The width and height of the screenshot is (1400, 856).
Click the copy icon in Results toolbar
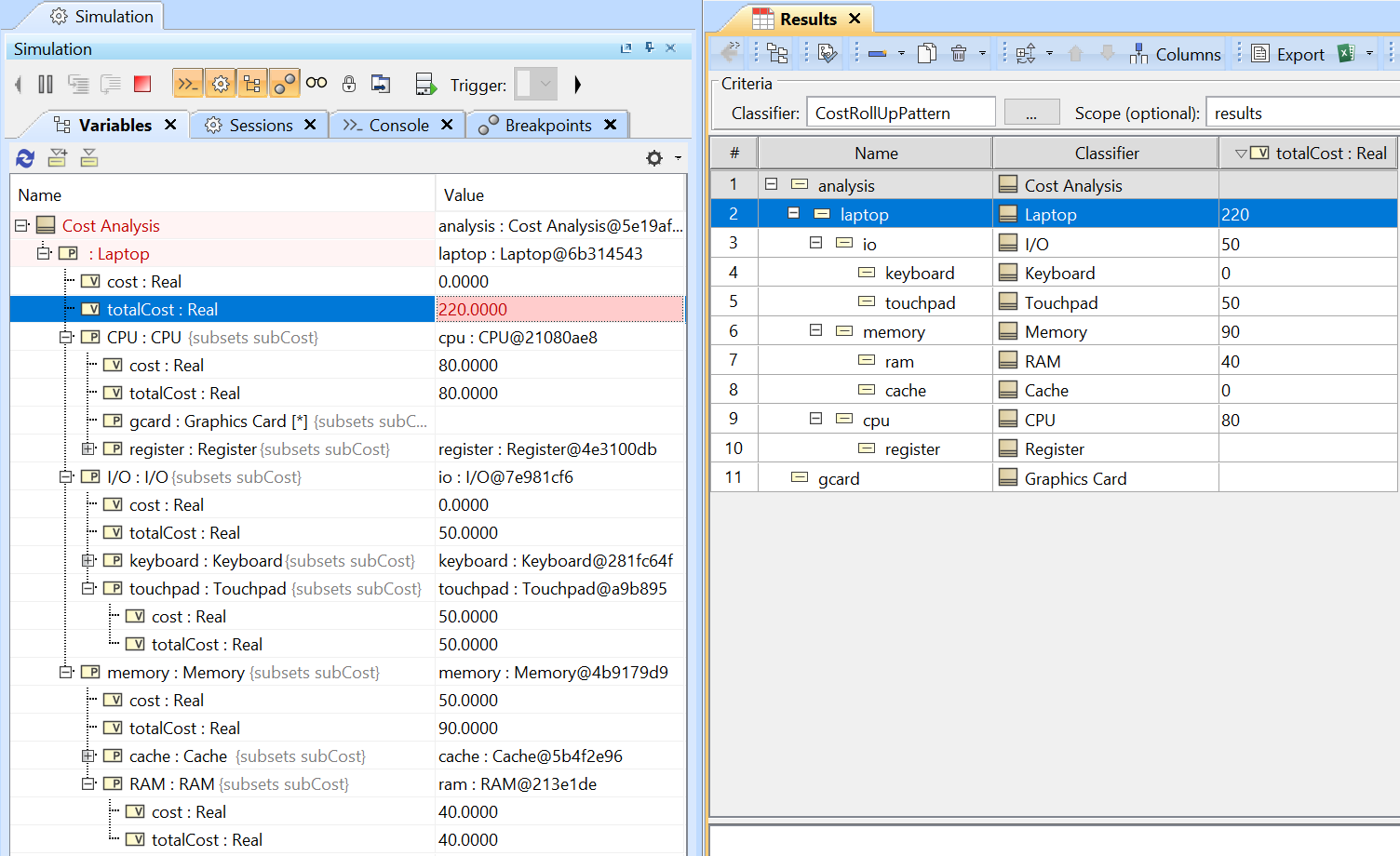click(x=927, y=54)
